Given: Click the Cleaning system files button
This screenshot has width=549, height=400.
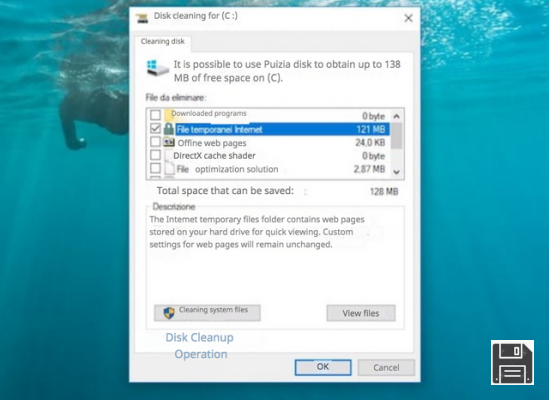Looking at the screenshot, I should [207, 312].
